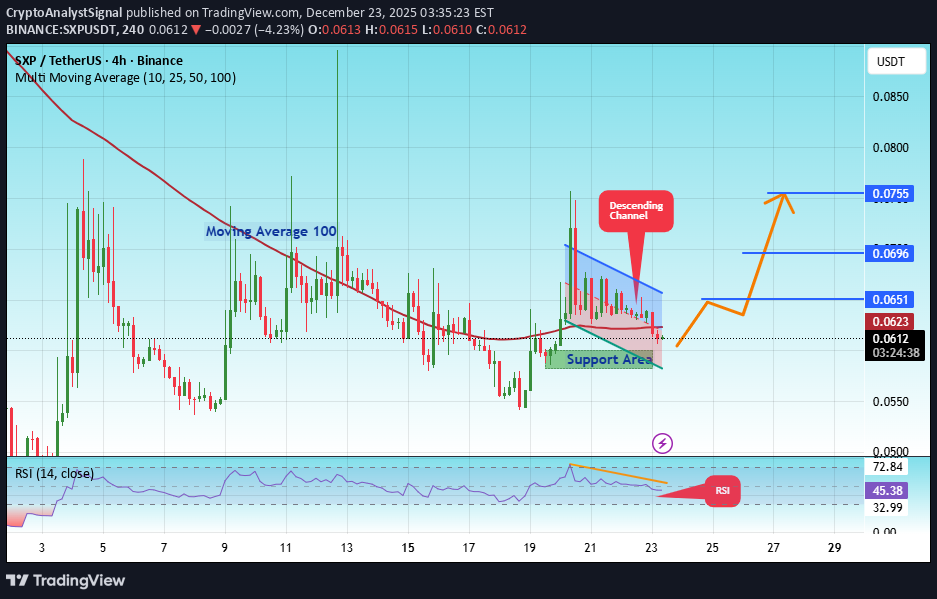
Task: Click the purple lightning quick-trade icon
Action: click(662, 443)
